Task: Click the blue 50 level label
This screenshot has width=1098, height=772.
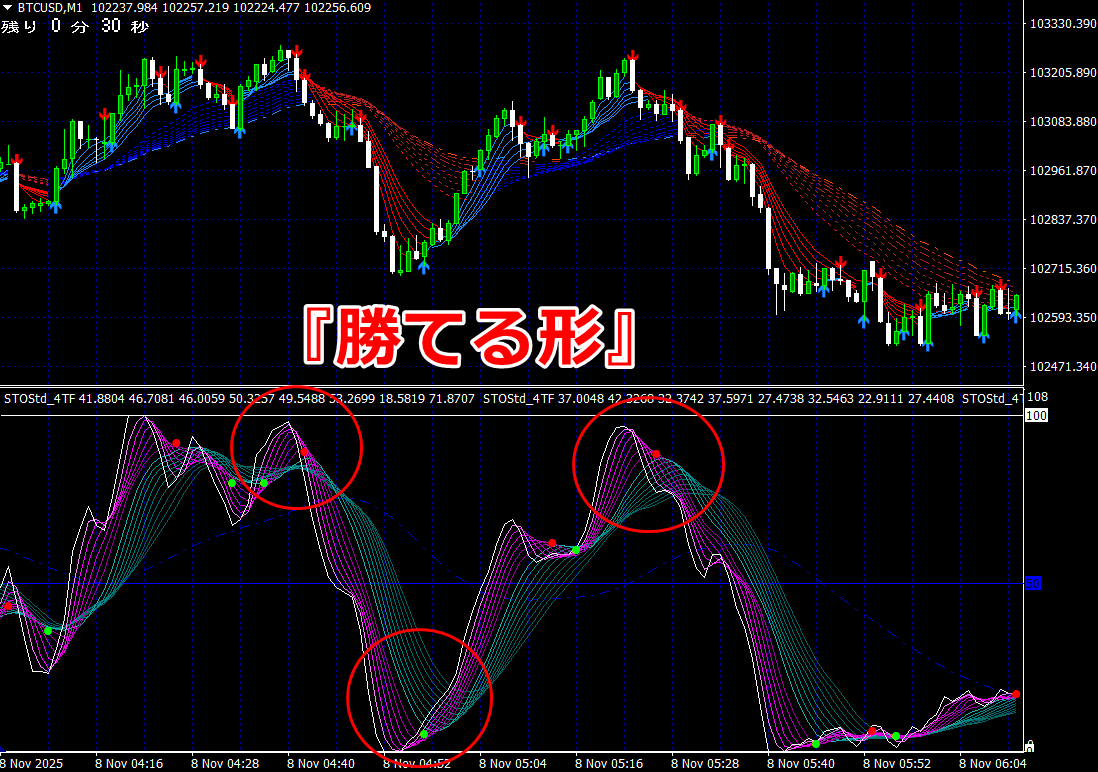Action: (1034, 583)
